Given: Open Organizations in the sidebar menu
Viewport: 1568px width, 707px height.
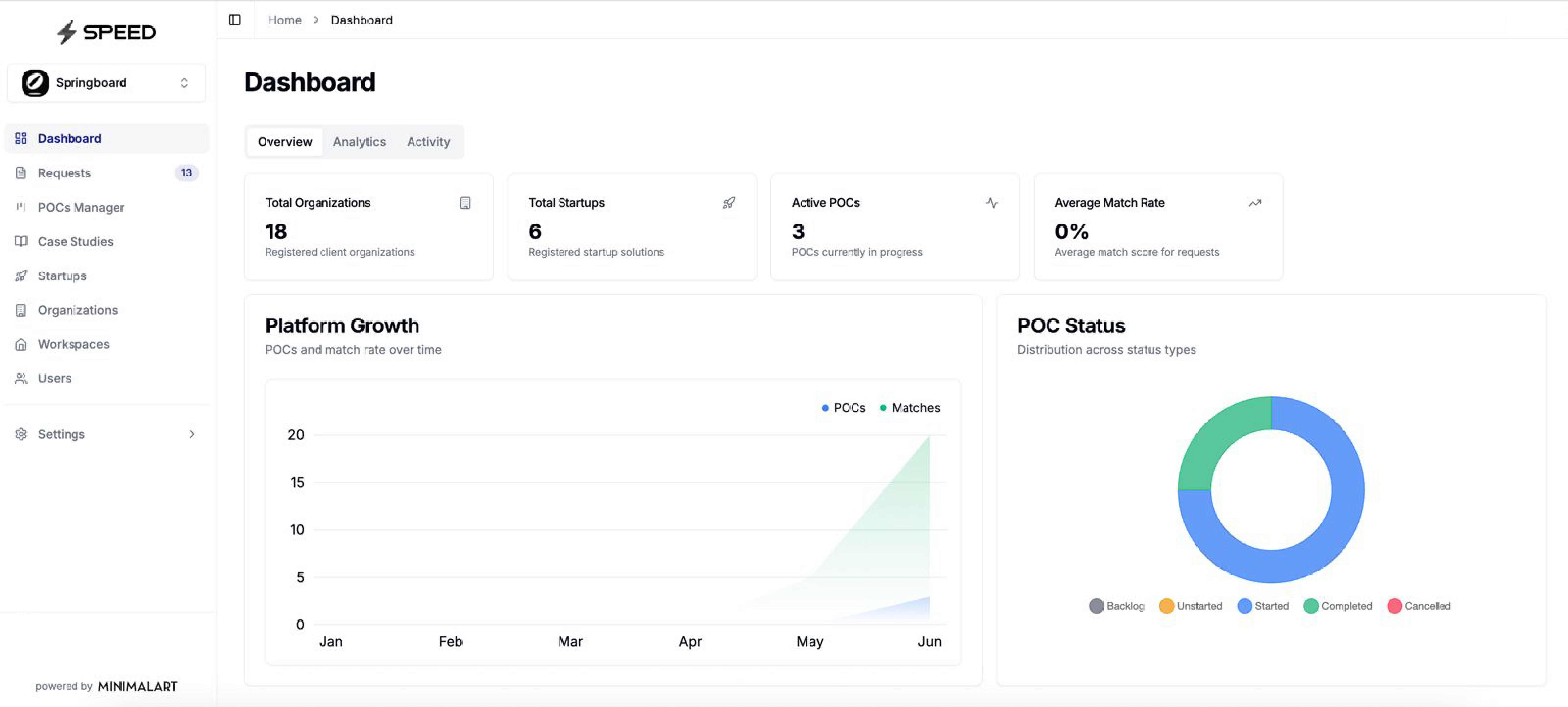Looking at the screenshot, I should pyautogui.click(x=107, y=310).
